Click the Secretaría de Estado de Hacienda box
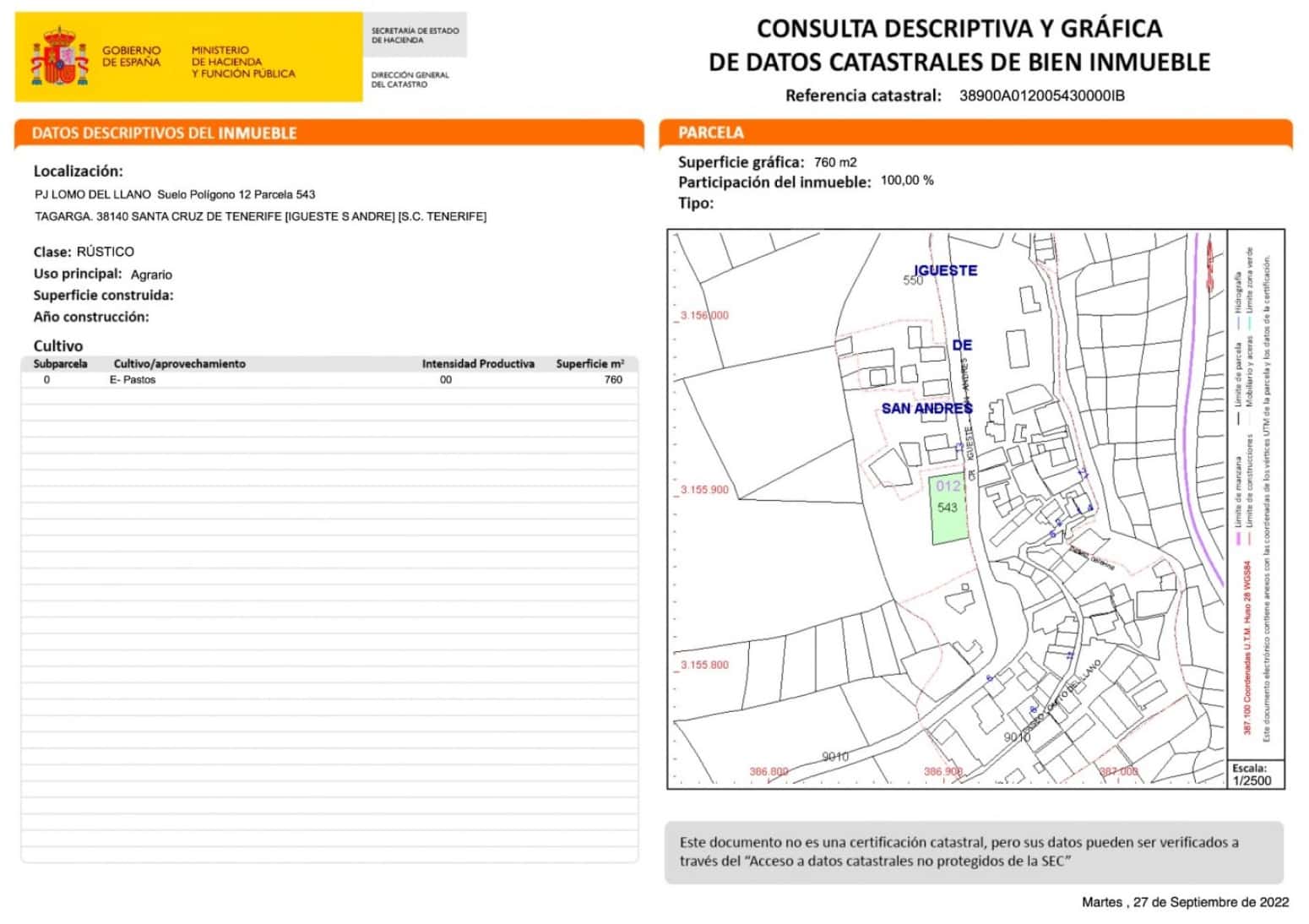The image size is (1309, 924). click(415, 35)
